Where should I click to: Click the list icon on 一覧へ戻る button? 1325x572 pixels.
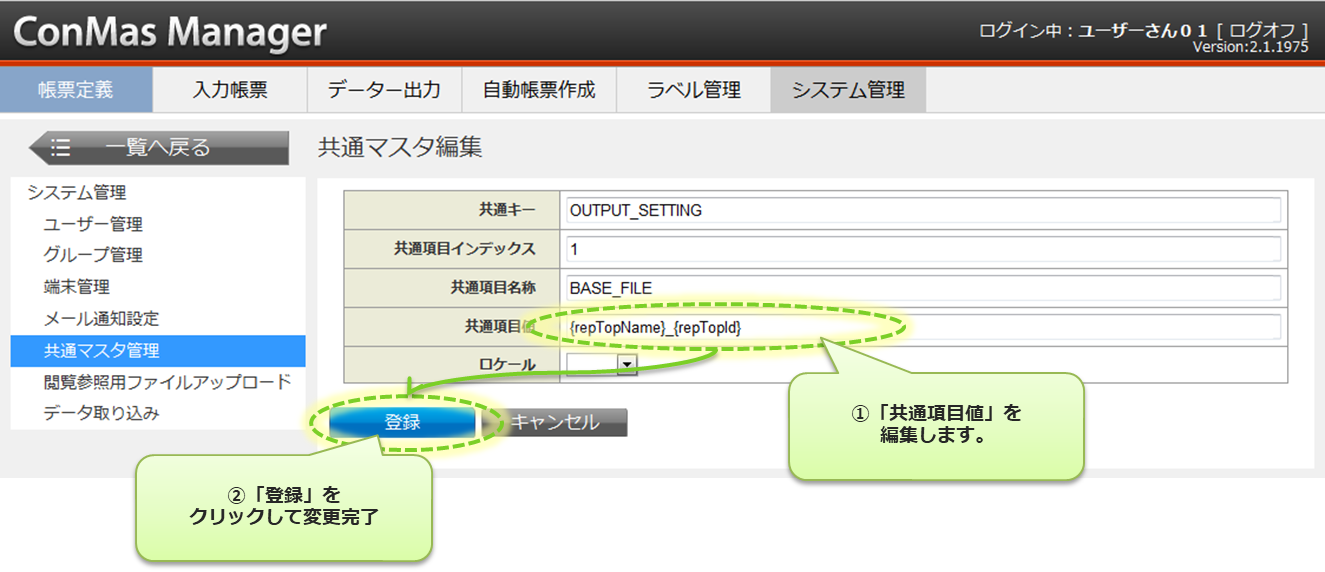click(61, 148)
